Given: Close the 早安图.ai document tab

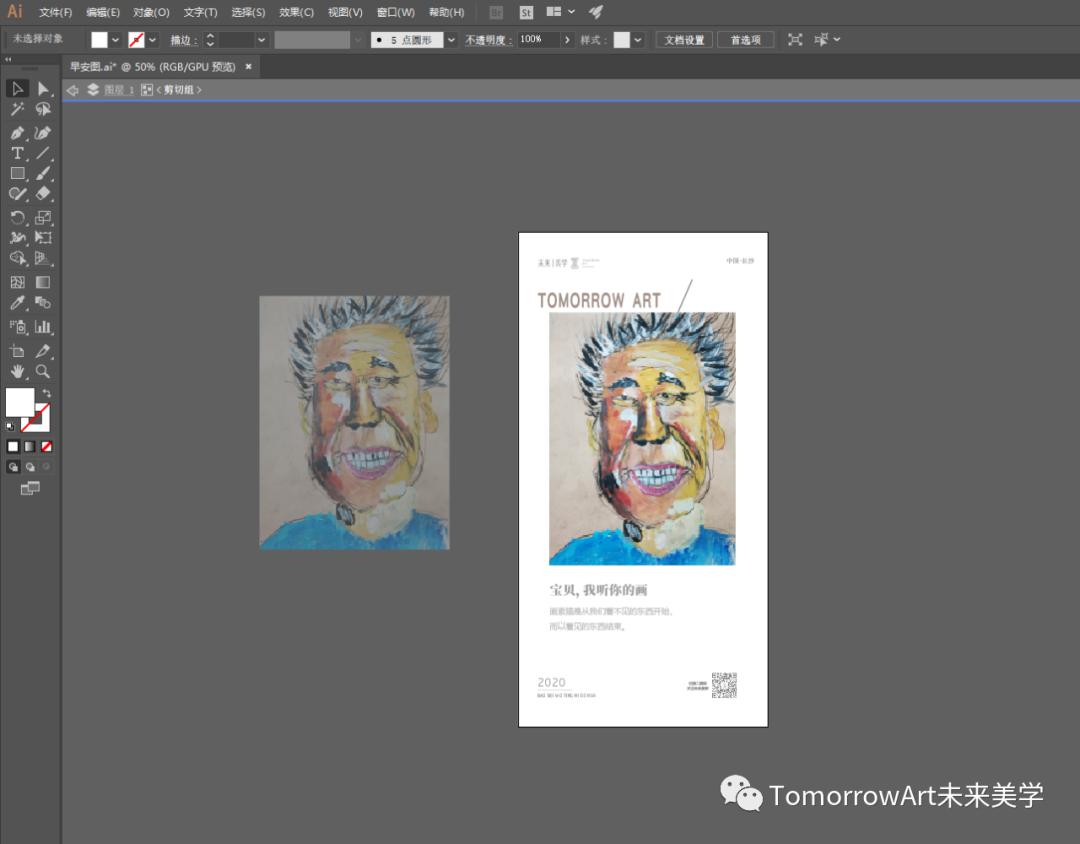Looking at the screenshot, I should click(249, 66).
